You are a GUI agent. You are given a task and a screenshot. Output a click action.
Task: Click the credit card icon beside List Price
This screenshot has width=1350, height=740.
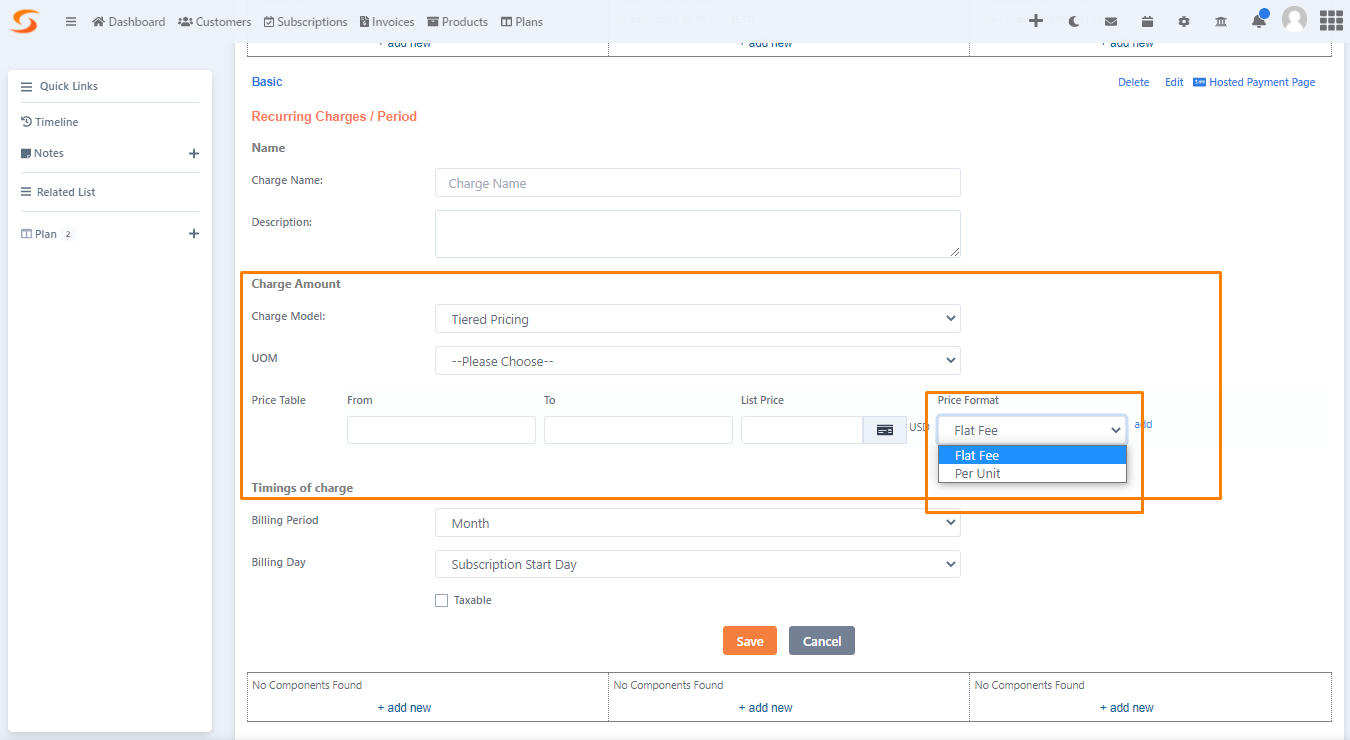pyautogui.click(x=884, y=428)
